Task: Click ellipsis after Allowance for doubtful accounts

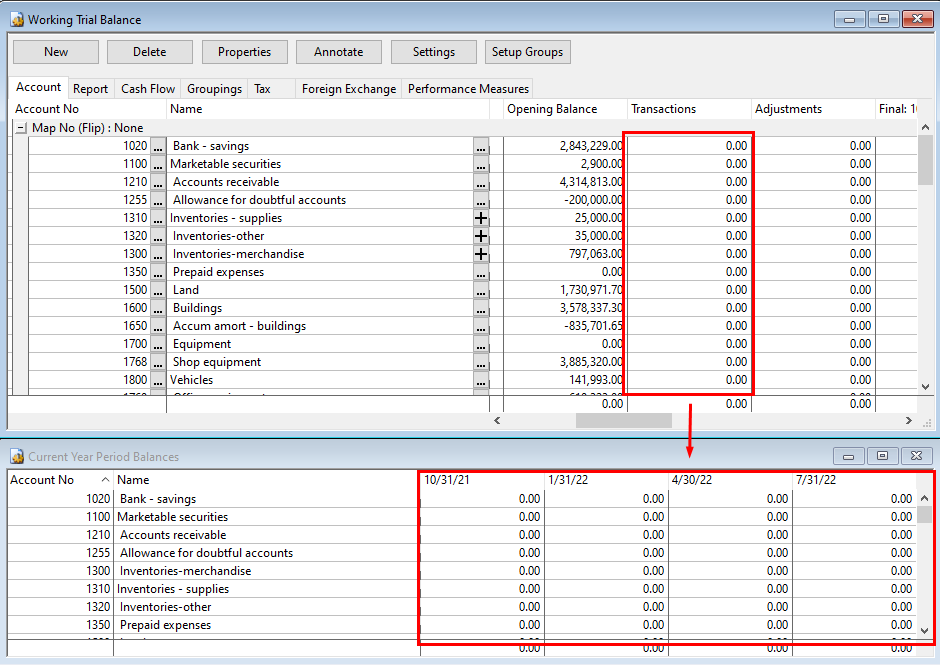Action: pos(481,200)
